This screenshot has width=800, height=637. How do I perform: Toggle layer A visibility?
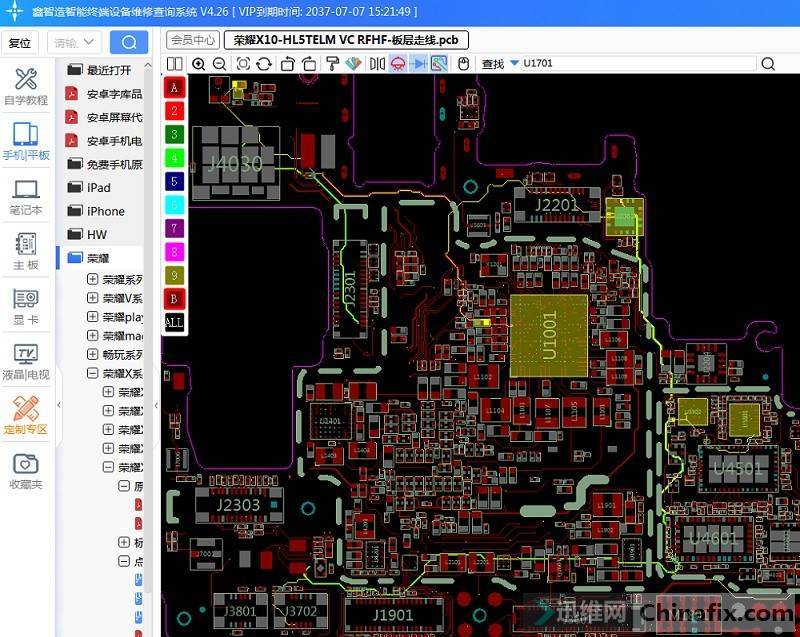(x=174, y=87)
